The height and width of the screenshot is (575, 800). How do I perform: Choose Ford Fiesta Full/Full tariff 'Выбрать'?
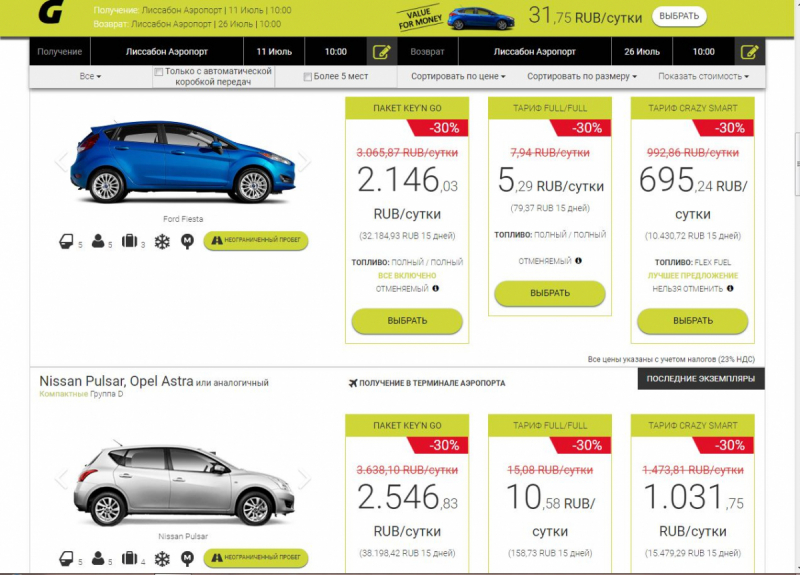(x=549, y=293)
